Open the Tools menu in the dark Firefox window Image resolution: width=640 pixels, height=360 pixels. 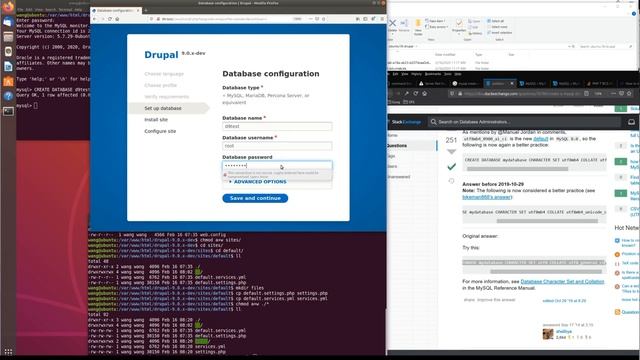pyautogui.click(x=448, y=74)
